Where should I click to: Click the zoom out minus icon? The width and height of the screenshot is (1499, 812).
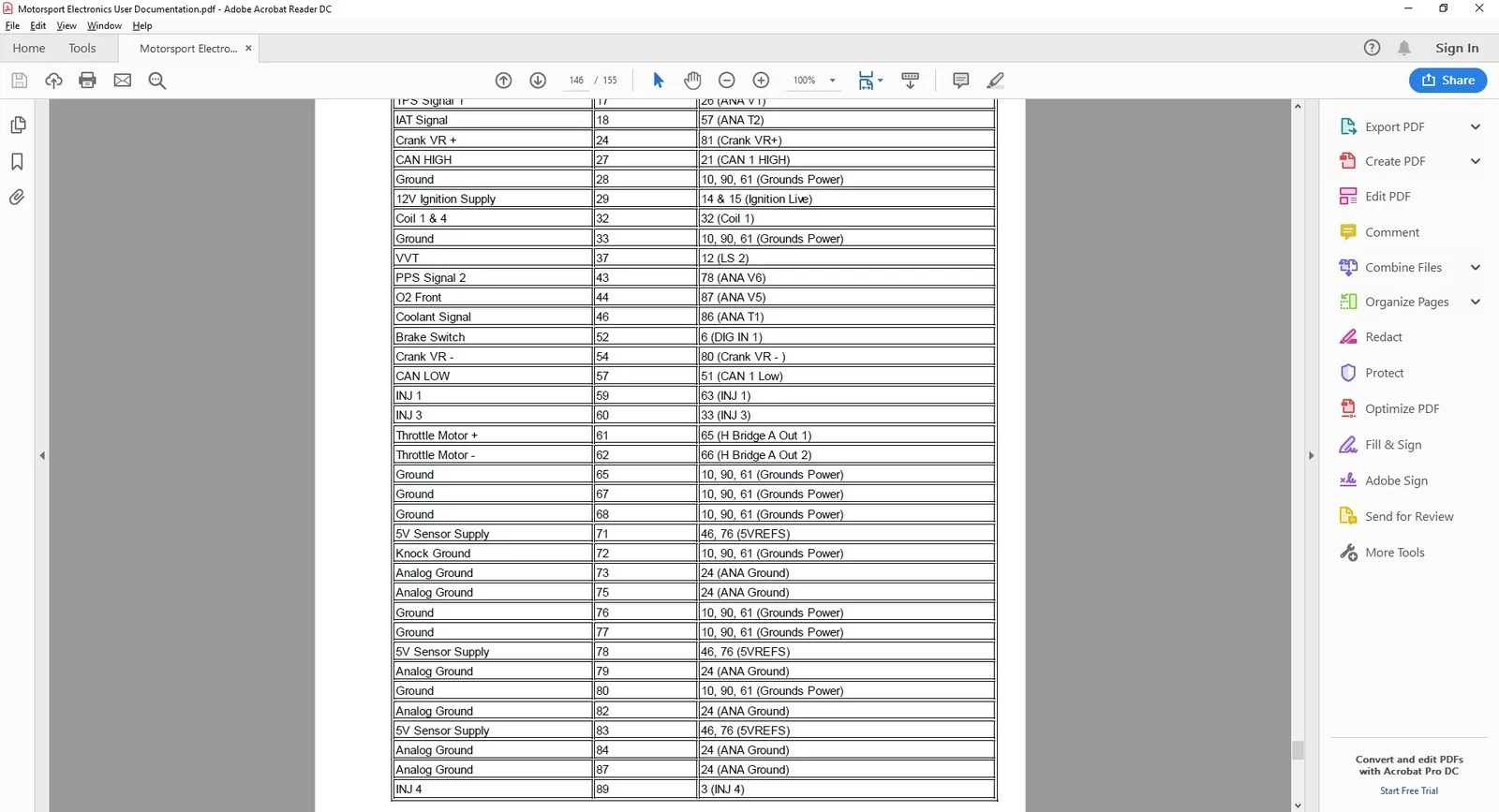click(x=726, y=81)
